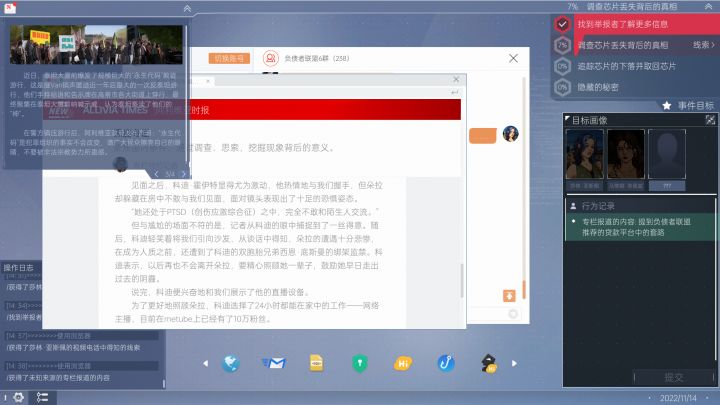Close the front browser window

tap(456, 79)
